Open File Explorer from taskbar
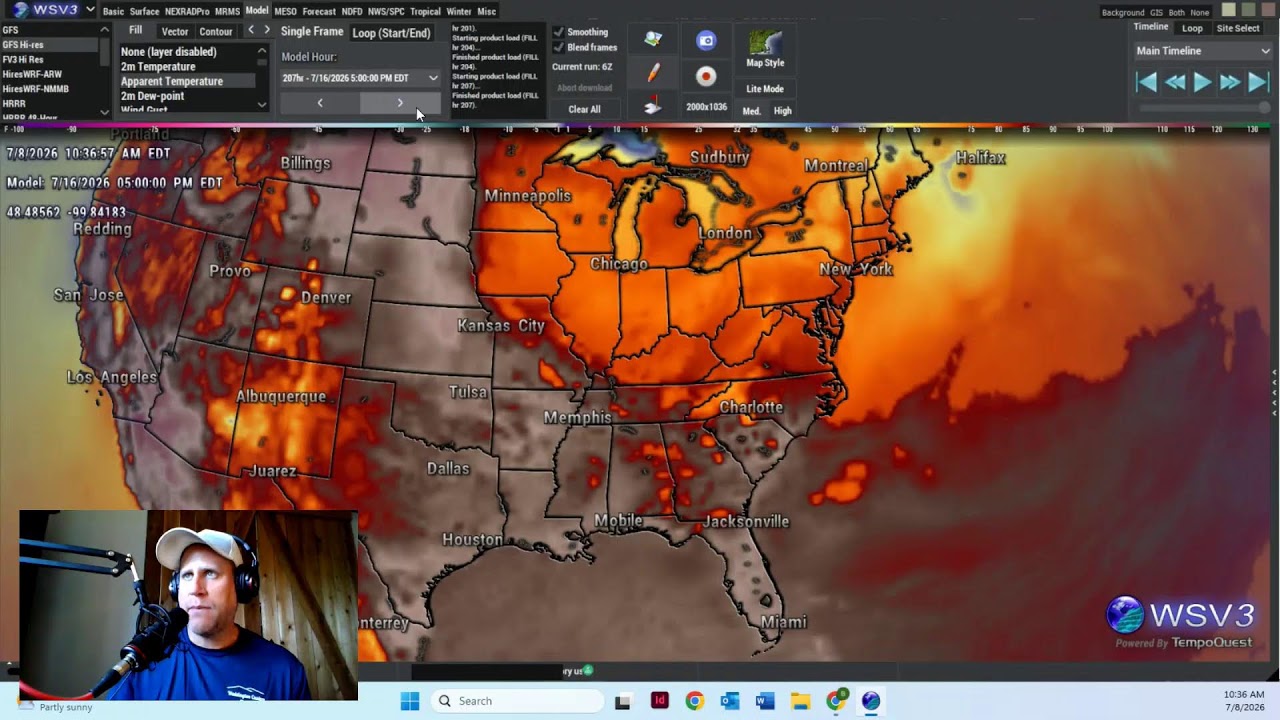 [800, 701]
